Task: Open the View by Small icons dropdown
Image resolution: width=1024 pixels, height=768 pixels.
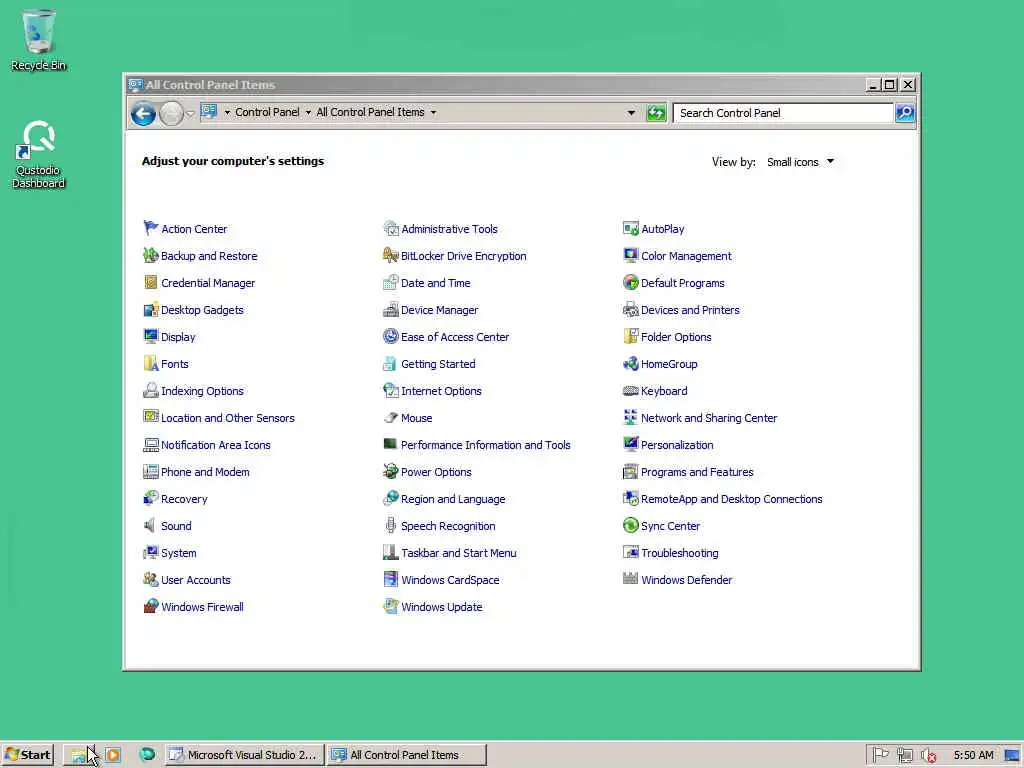Action: (x=801, y=161)
